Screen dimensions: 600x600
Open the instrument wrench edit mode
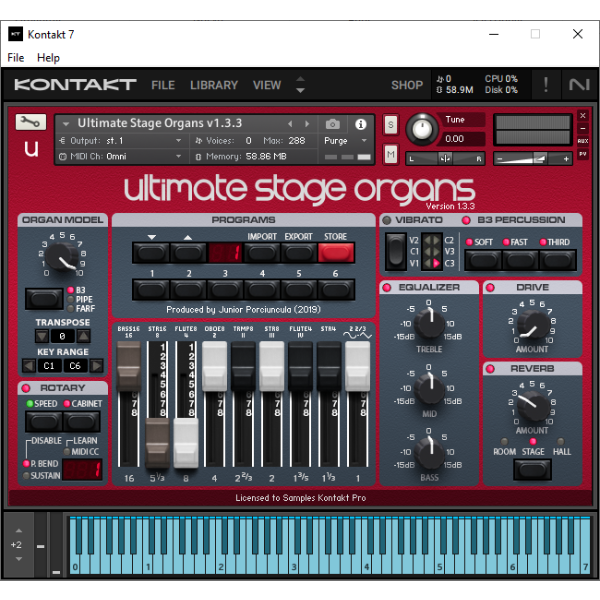31,122
